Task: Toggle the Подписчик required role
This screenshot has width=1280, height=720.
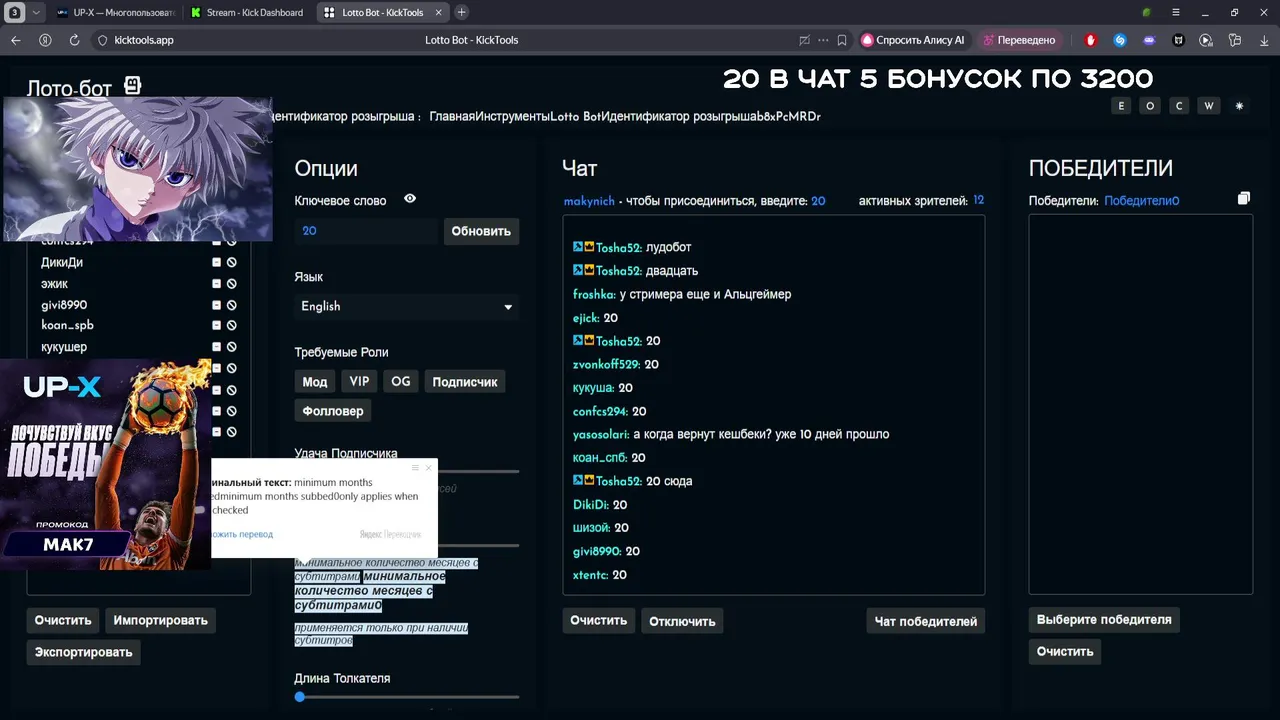Action: (x=465, y=382)
